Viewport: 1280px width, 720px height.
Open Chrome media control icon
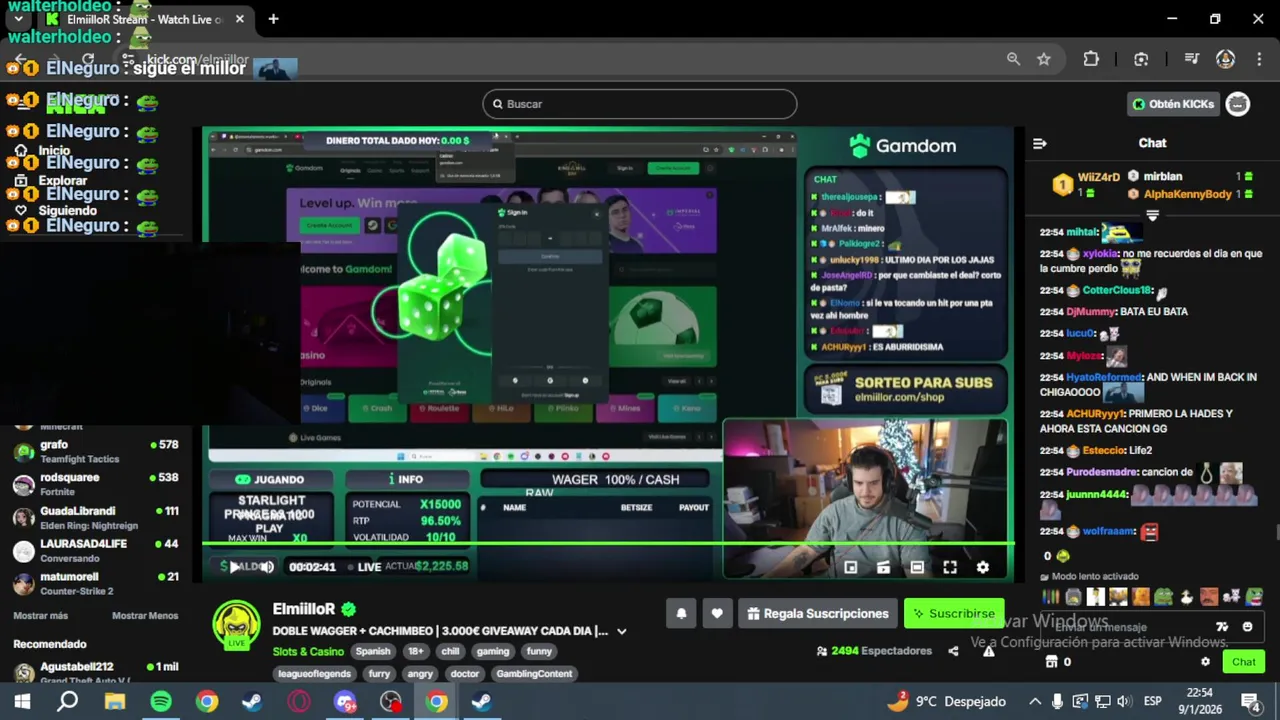[x=1191, y=59]
